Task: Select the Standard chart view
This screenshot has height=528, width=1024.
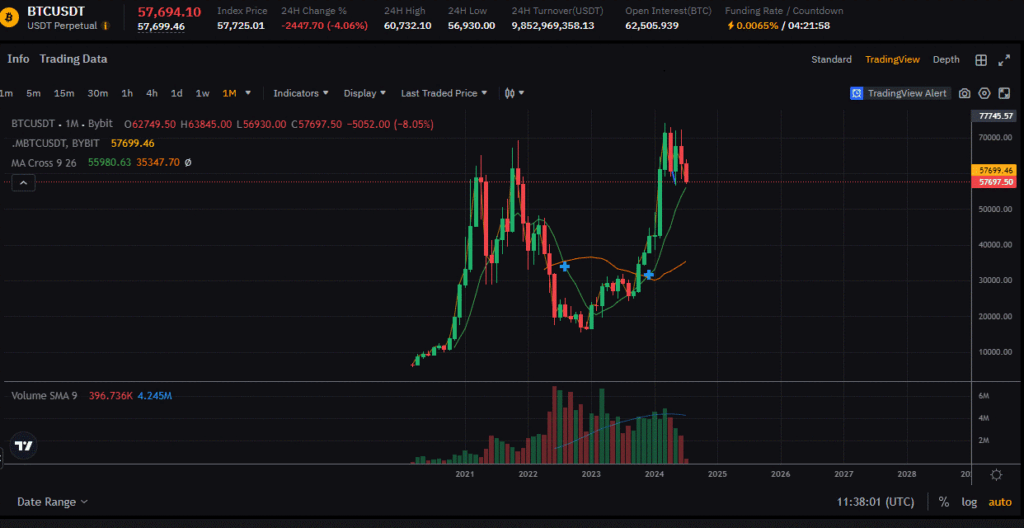Action: pyautogui.click(x=831, y=59)
